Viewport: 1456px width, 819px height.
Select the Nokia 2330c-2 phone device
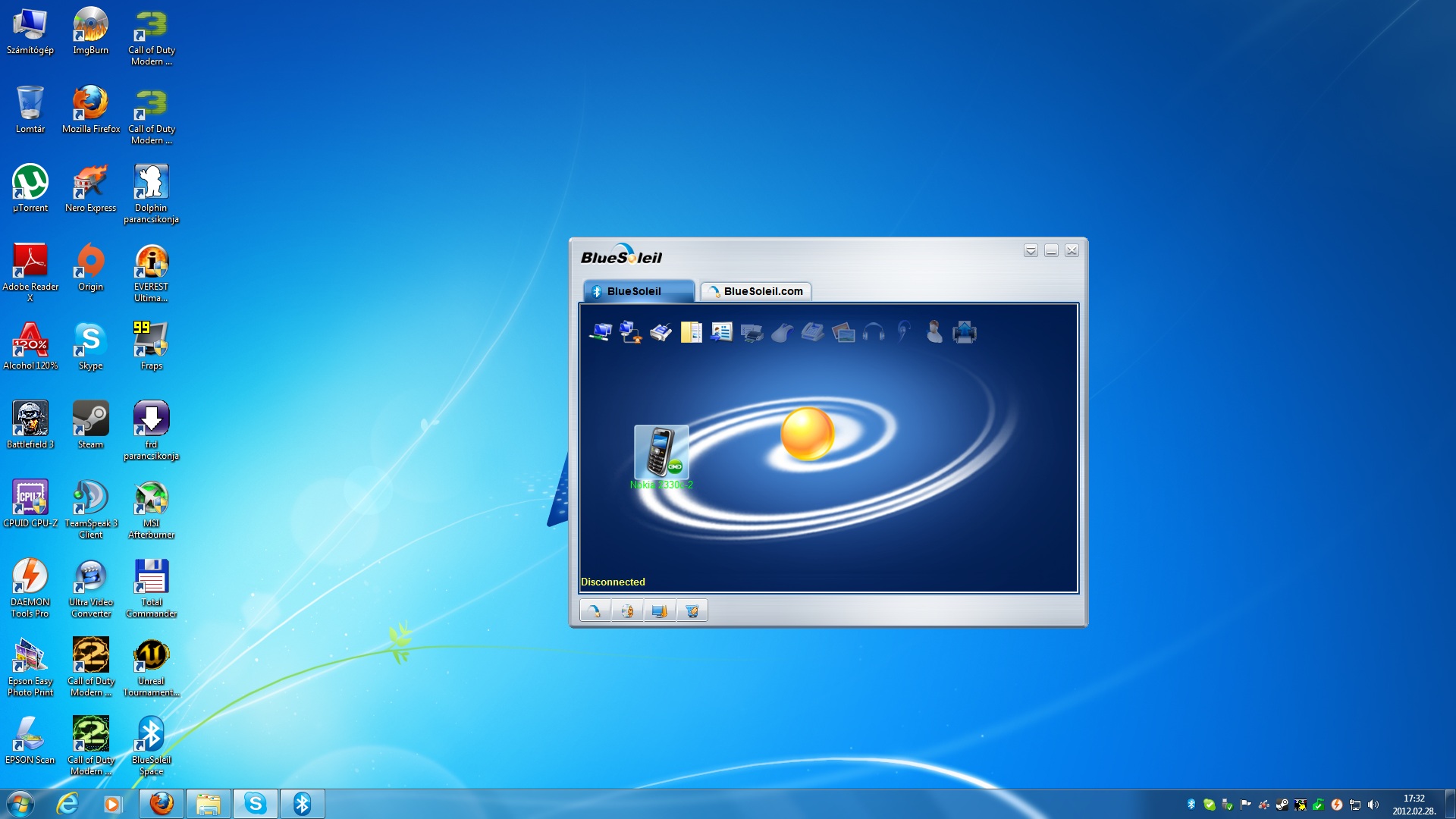tap(661, 457)
